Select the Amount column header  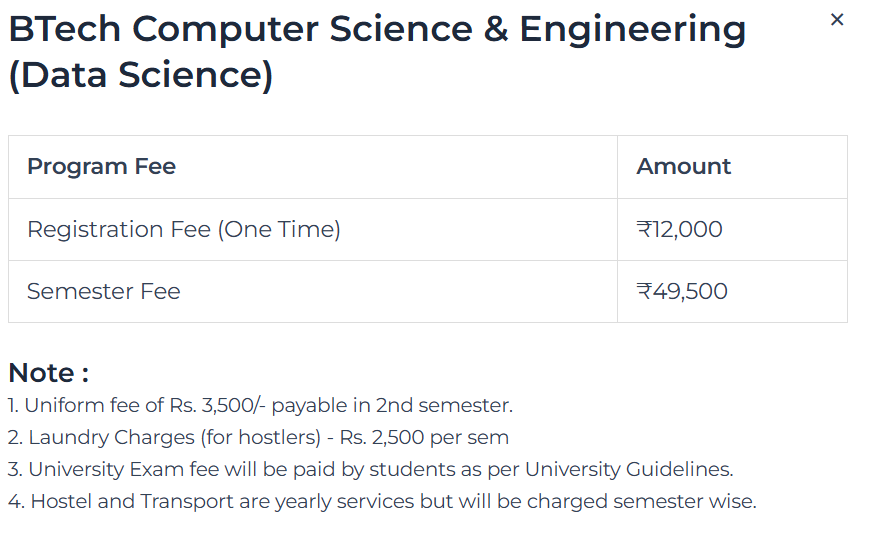(684, 167)
